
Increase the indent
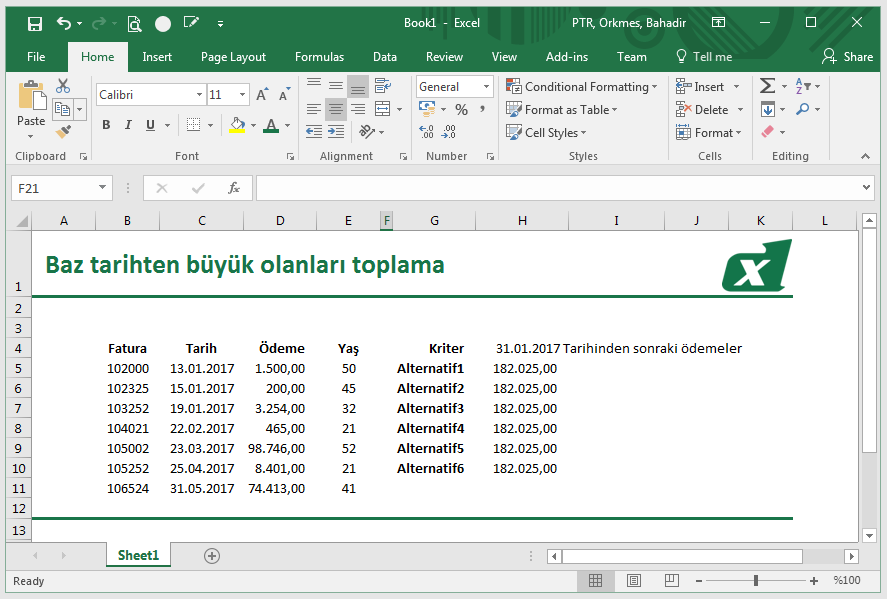point(336,132)
